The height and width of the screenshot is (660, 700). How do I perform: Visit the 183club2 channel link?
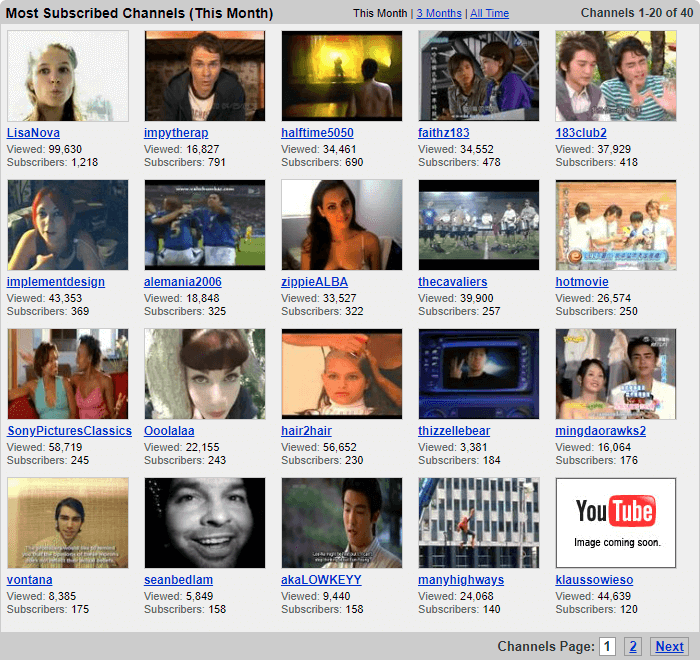(581, 133)
